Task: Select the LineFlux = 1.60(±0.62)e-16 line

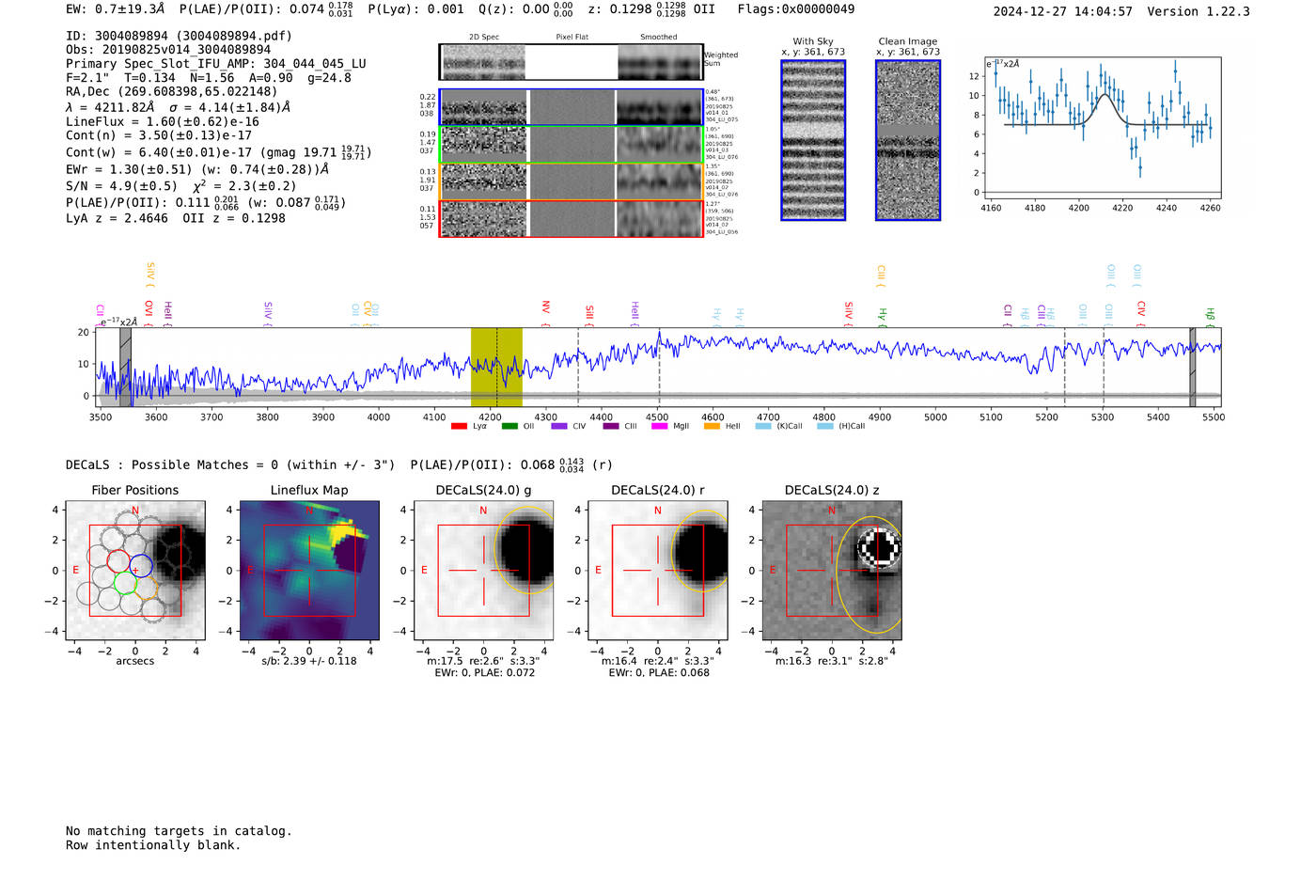Action: (163, 121)
